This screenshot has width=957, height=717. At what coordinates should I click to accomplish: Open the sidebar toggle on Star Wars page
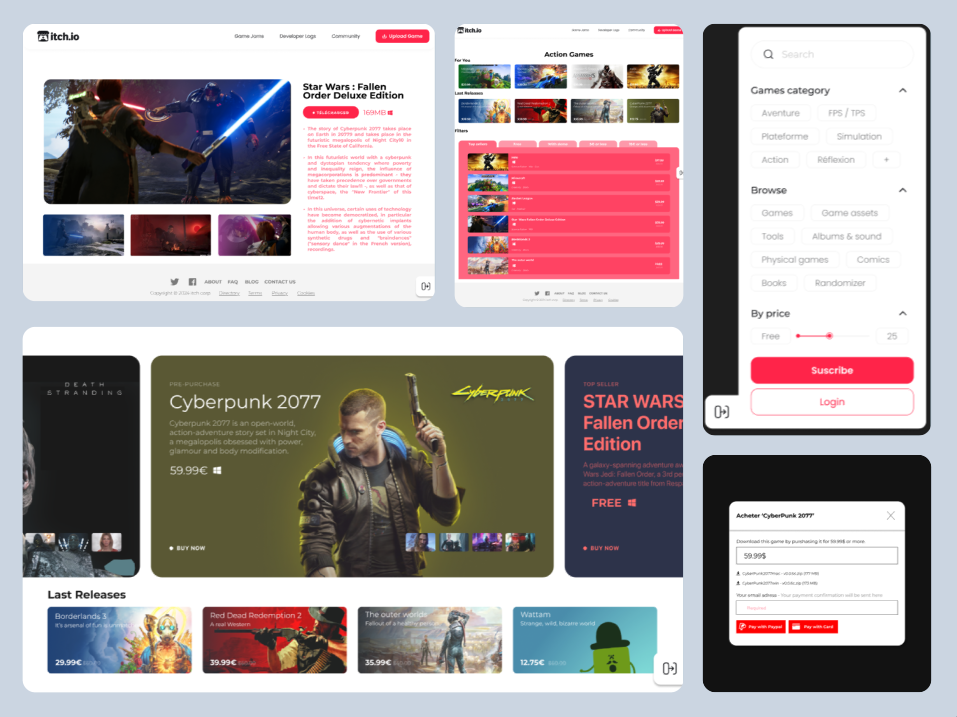tap(425, 286)
